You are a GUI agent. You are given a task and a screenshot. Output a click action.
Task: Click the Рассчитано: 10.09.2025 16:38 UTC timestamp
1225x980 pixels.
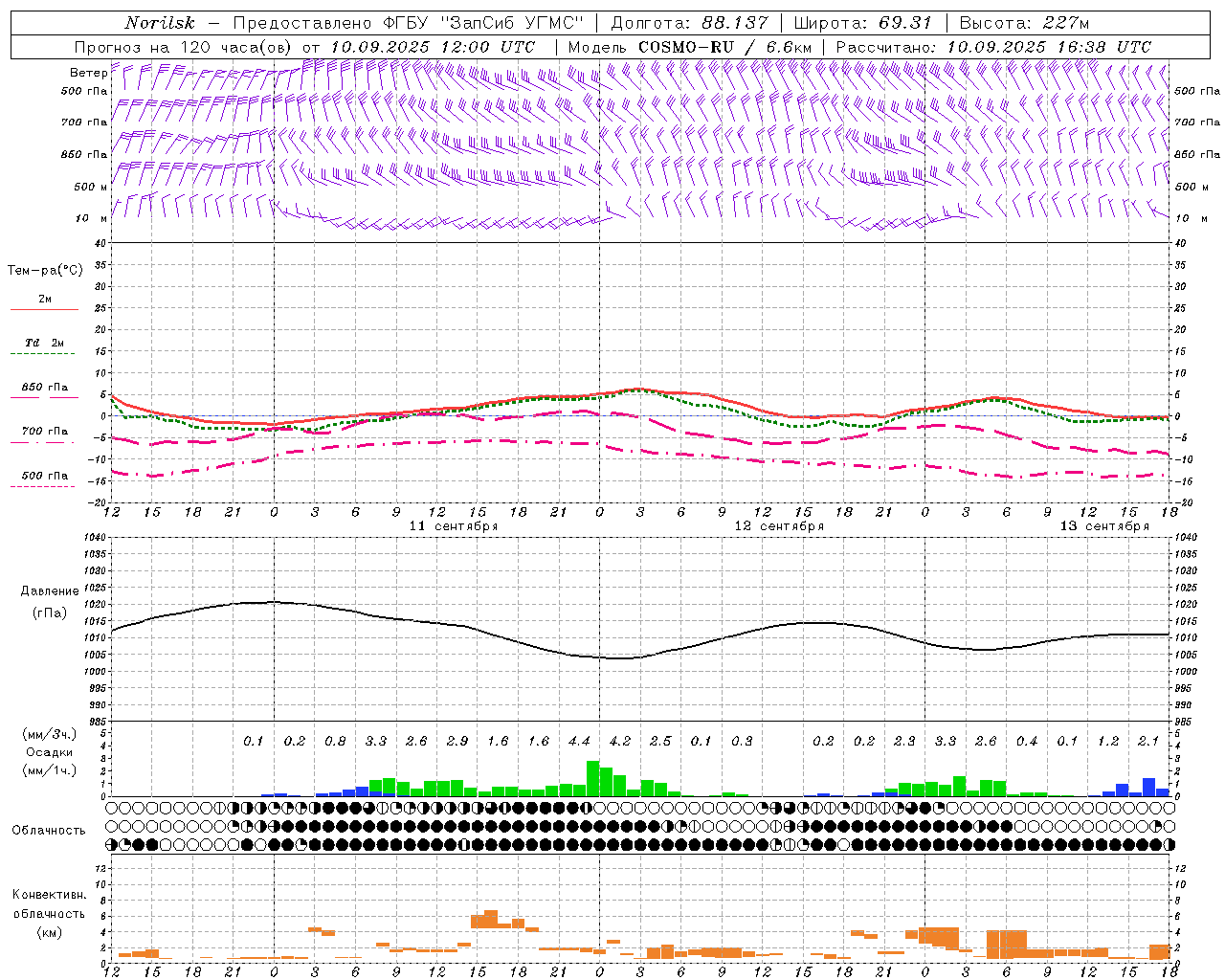[993, 47]
